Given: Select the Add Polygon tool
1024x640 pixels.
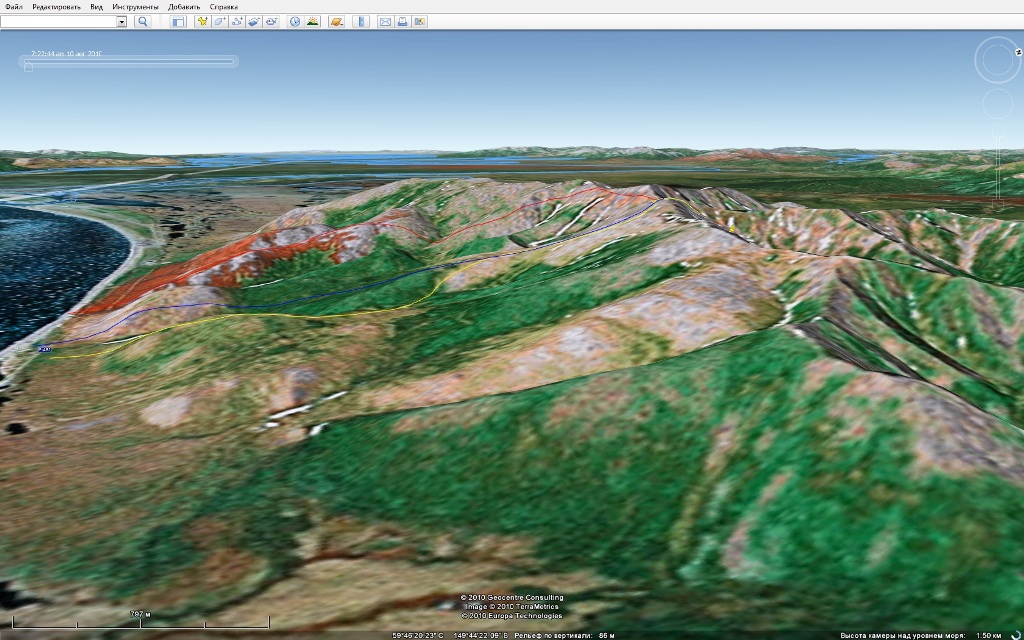Looking at the screenshot, I should 219,21.
